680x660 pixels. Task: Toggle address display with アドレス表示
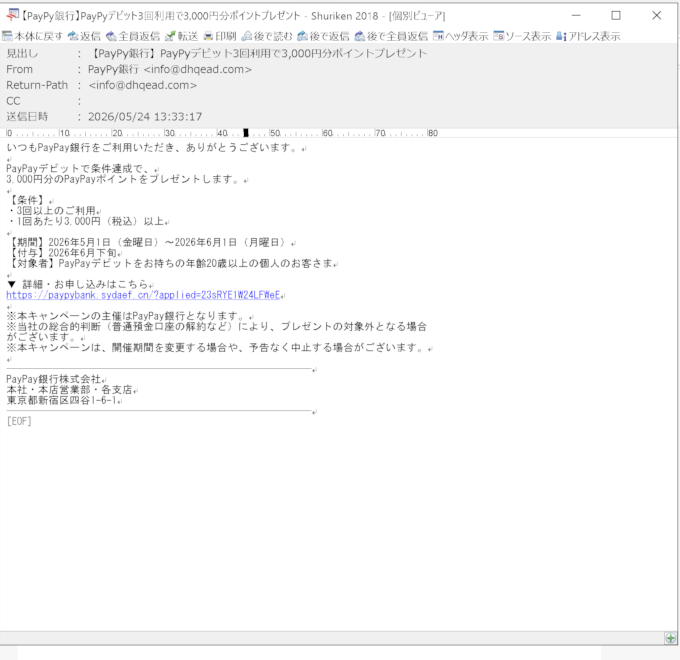coord(588,36)
